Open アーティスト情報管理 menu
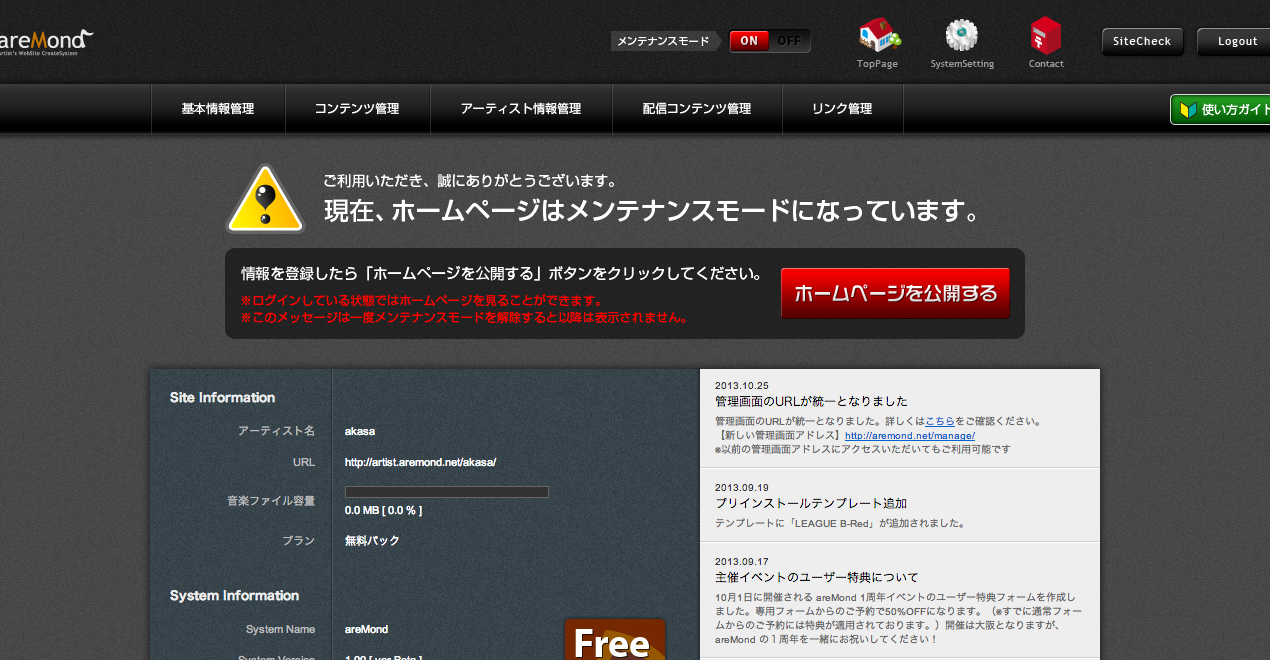 point(521,109)
